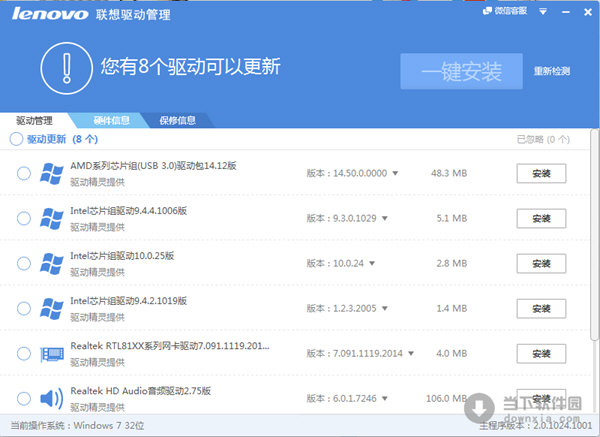Click Intel芯片组驱动9.4.2.1019版 name

[x=129, y=301]
